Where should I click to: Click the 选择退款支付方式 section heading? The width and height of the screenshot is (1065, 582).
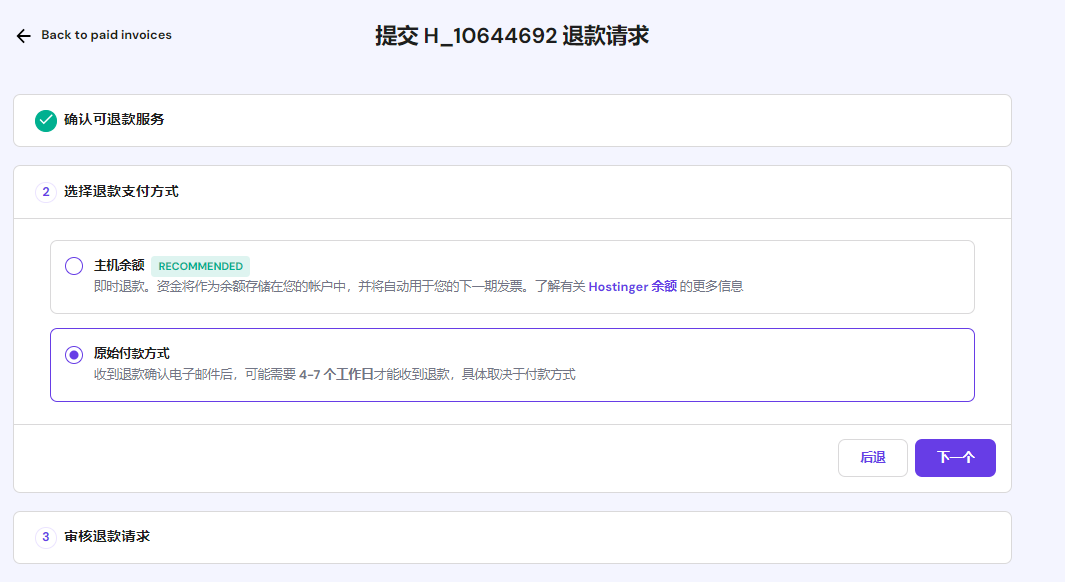tap(121, 191)
